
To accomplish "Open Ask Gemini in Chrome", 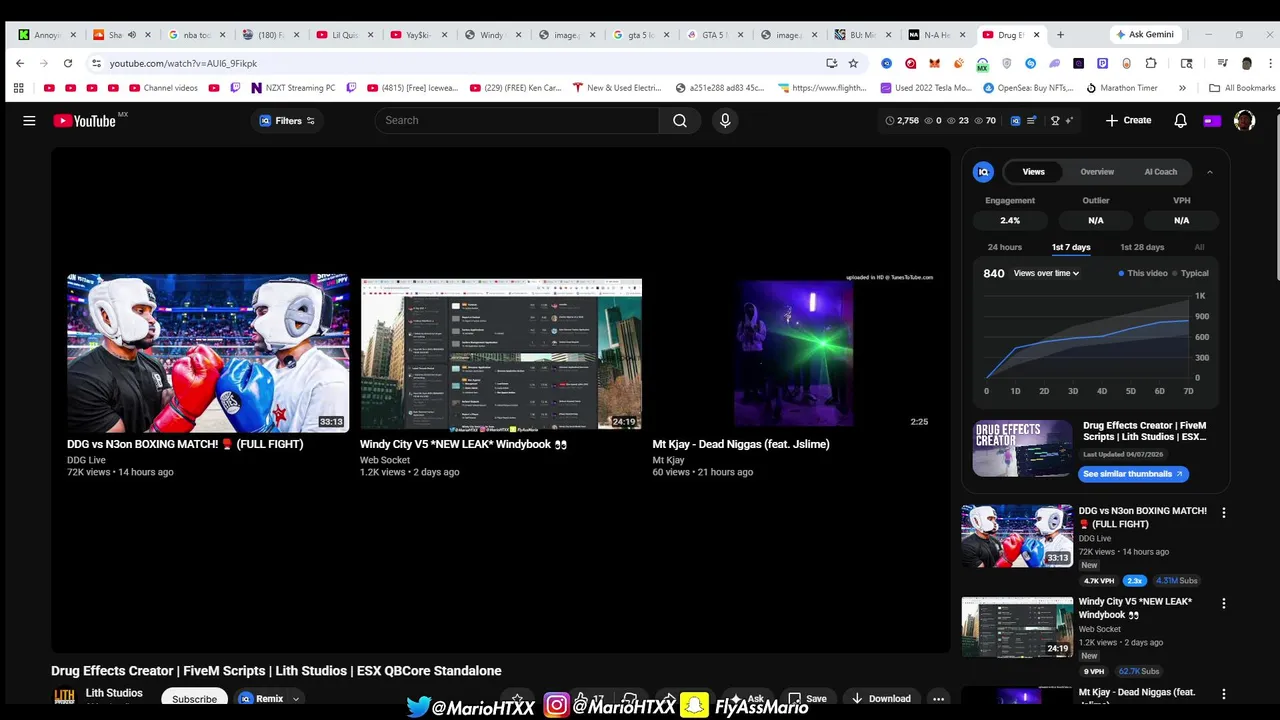I will [x=1144, y=34].
